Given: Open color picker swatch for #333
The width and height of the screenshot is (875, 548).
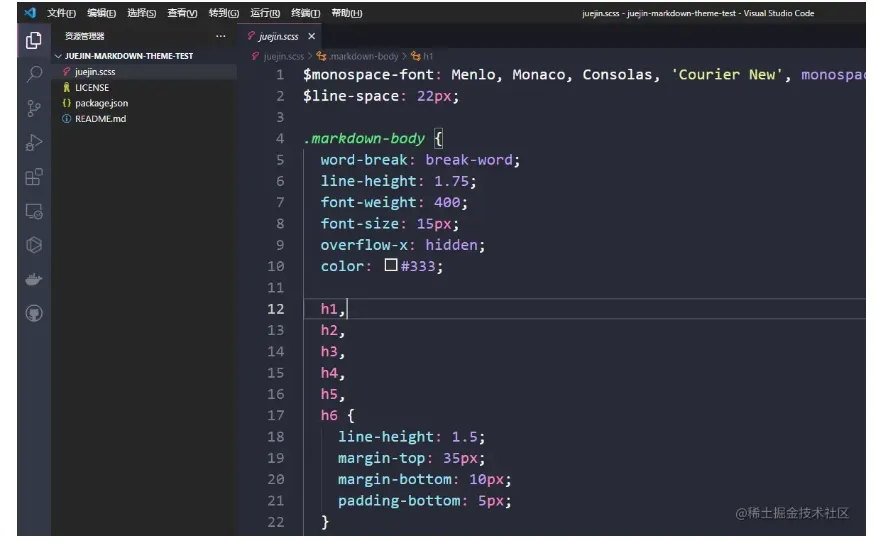Looking at the screenshot, I should (x=391, y=265).
